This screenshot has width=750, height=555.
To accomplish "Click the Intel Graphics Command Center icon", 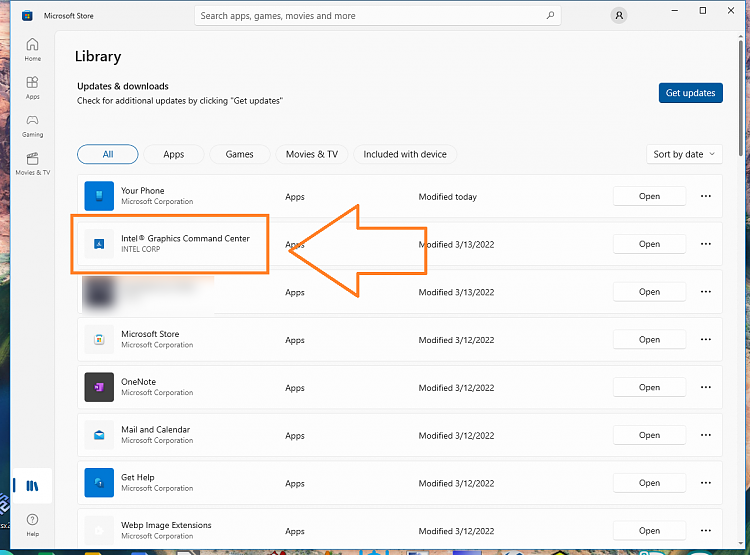I will coord(99,244).
